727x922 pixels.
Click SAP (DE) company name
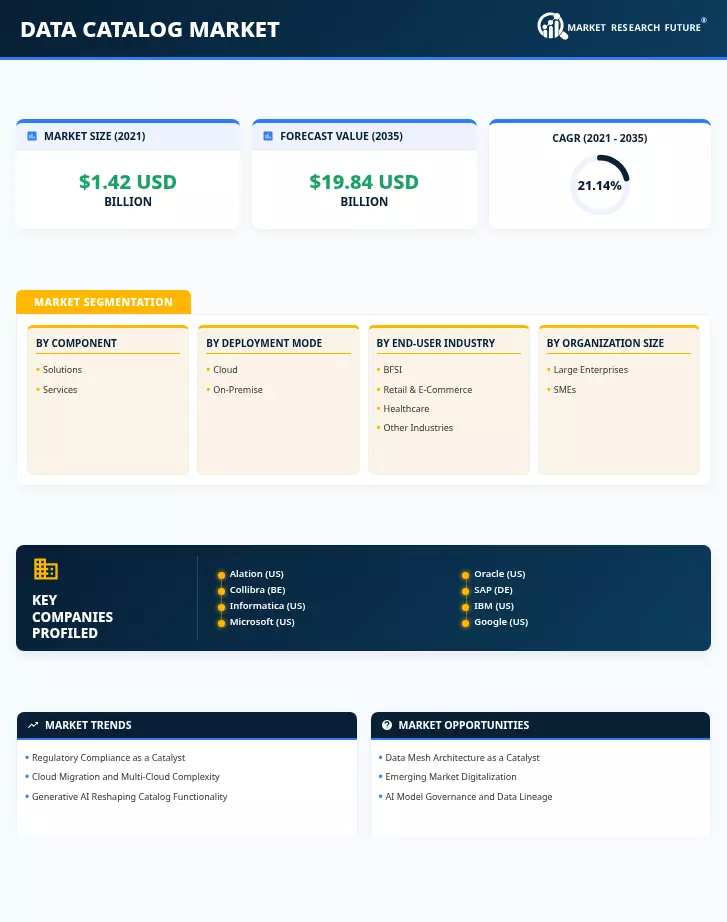(493, 590)
